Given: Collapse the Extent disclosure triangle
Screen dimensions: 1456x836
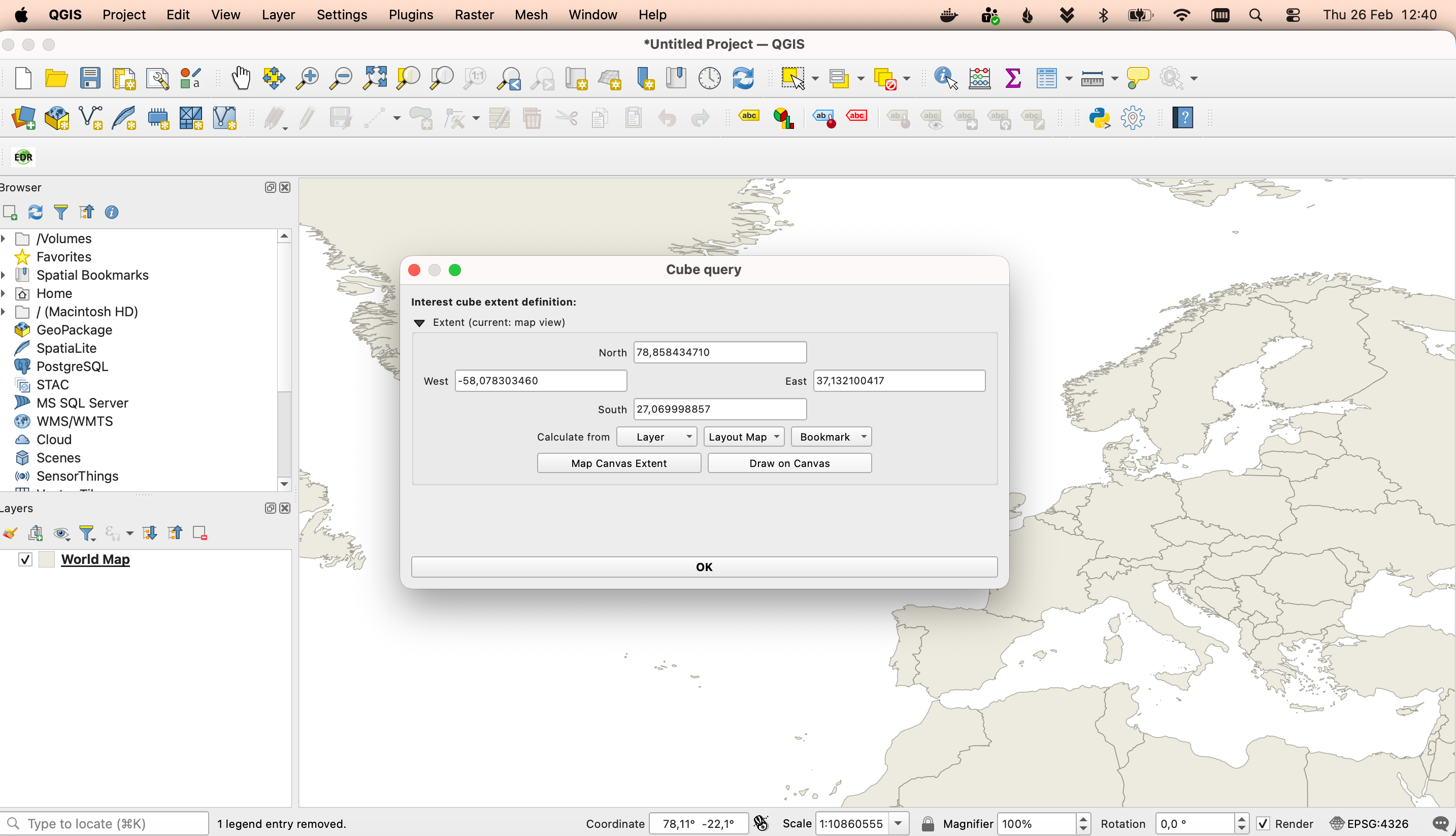Looking at the screenshot, I should tap(420, 323).
